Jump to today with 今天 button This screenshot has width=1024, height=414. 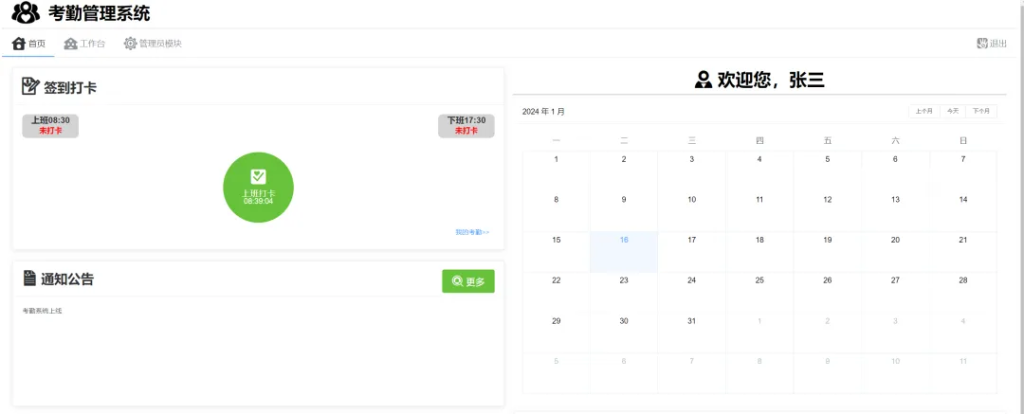tap(953, 111)
